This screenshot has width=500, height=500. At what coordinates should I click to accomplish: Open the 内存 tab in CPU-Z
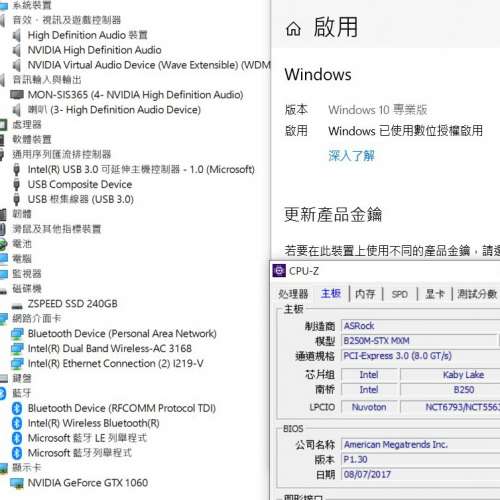365,294
